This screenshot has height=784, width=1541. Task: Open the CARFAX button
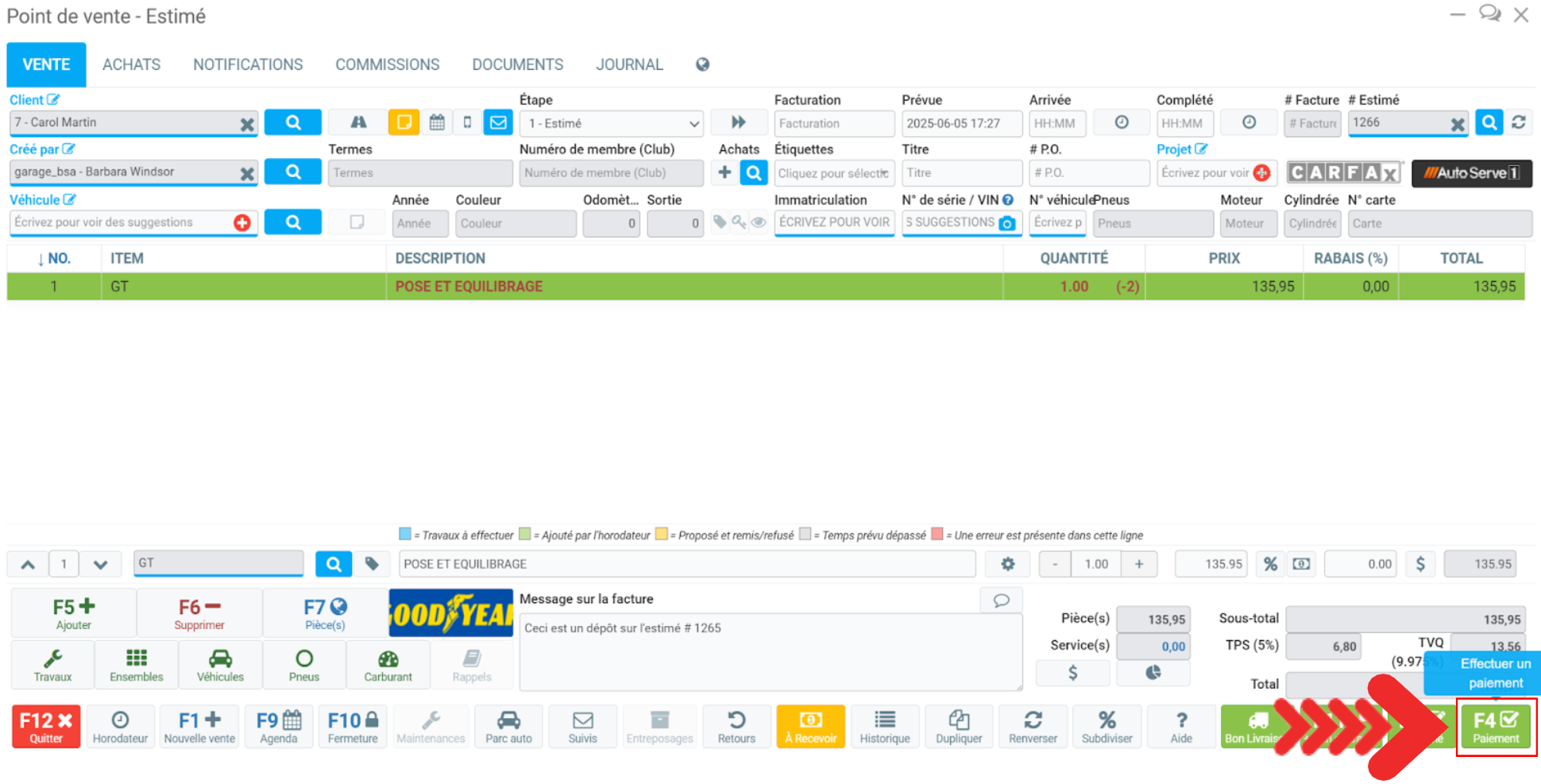pos(1343,172)
